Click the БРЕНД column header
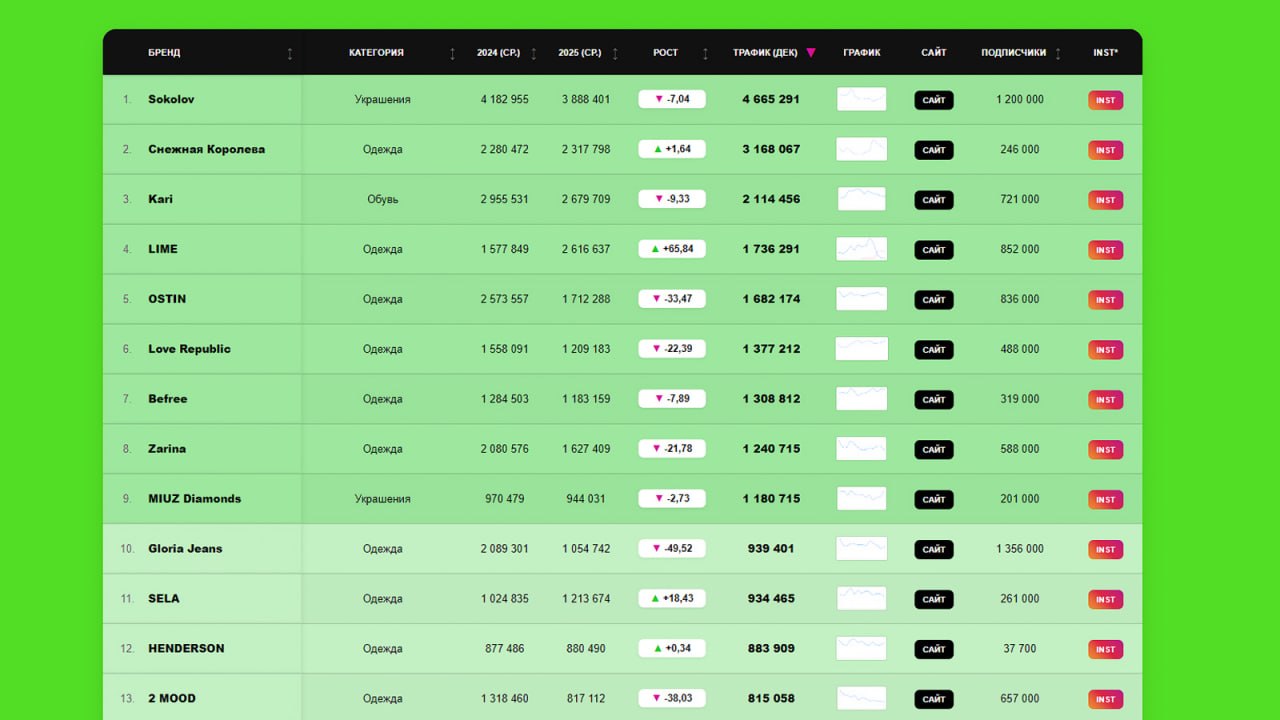Screen dimensions: 1280x720 pos(164,53)
